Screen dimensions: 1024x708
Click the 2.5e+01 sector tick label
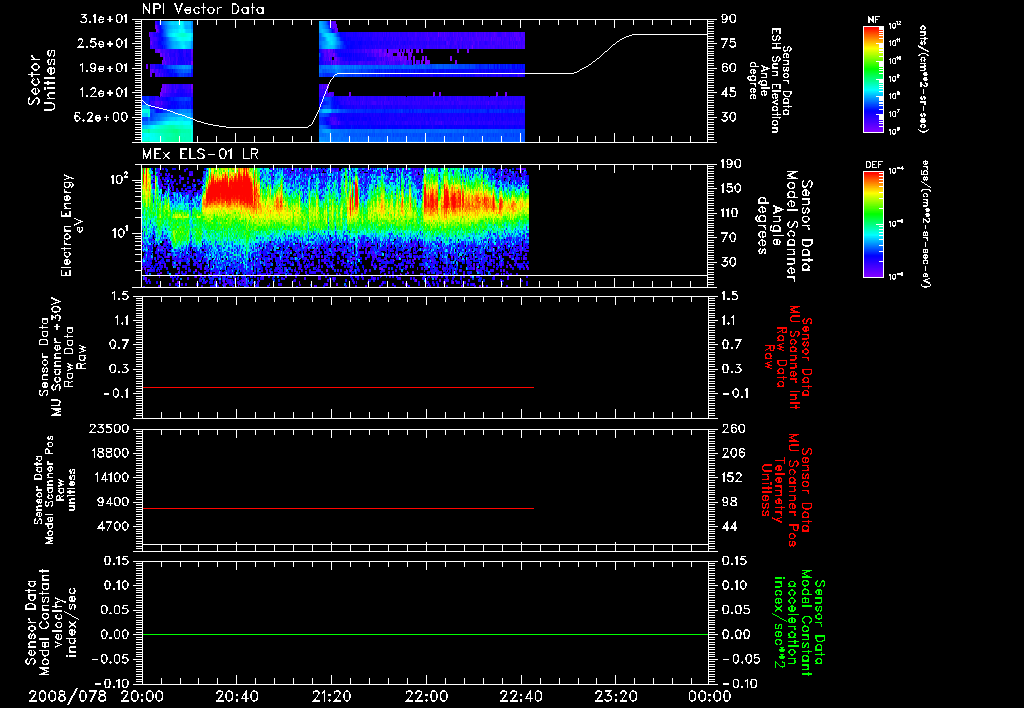click(103, 43)
